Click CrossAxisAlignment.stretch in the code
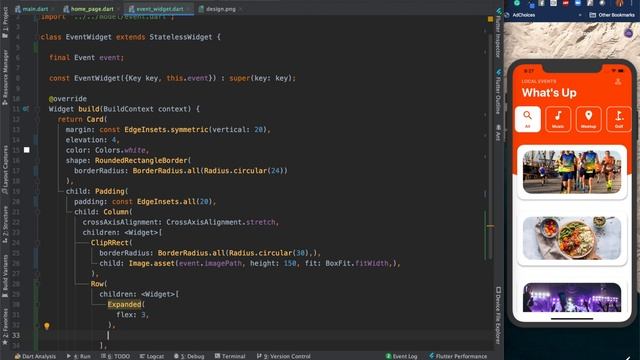This screenshot has height=360, width=640. click(221, 222)
